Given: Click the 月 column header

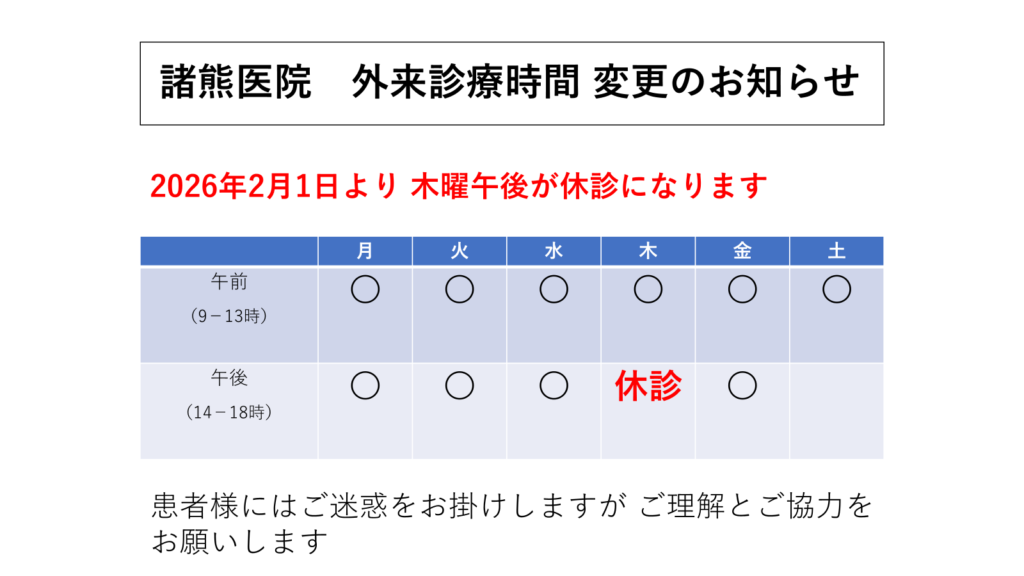Looking at the screenshot, I should (x=365, y=252).
